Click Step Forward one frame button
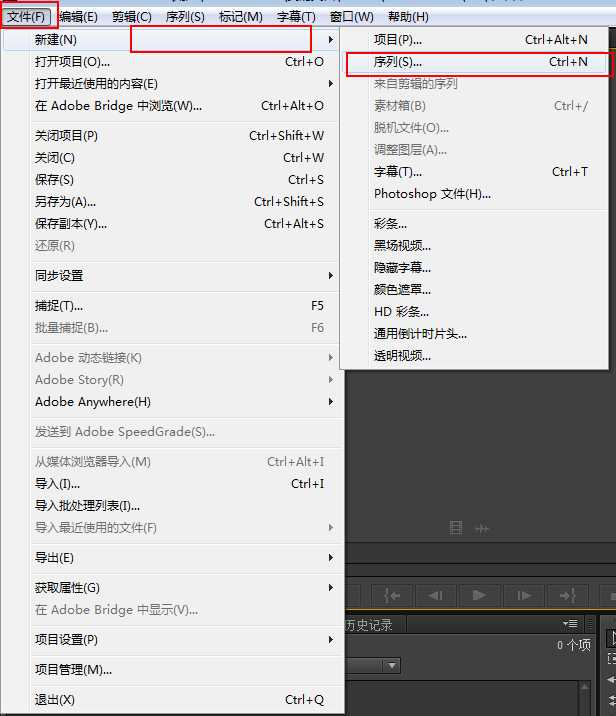 click(523, 595)
